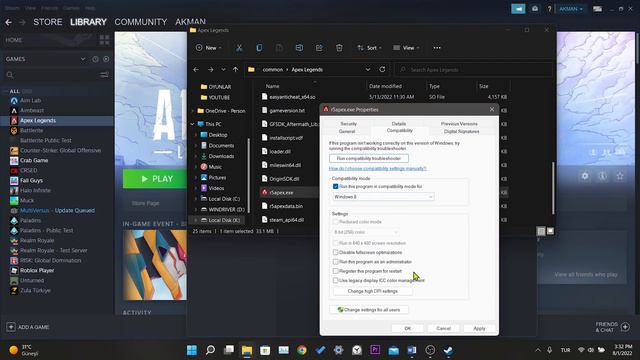Open taskbar Search
The height and width of the screenshot is (360, 640).
tap(210, 350)
